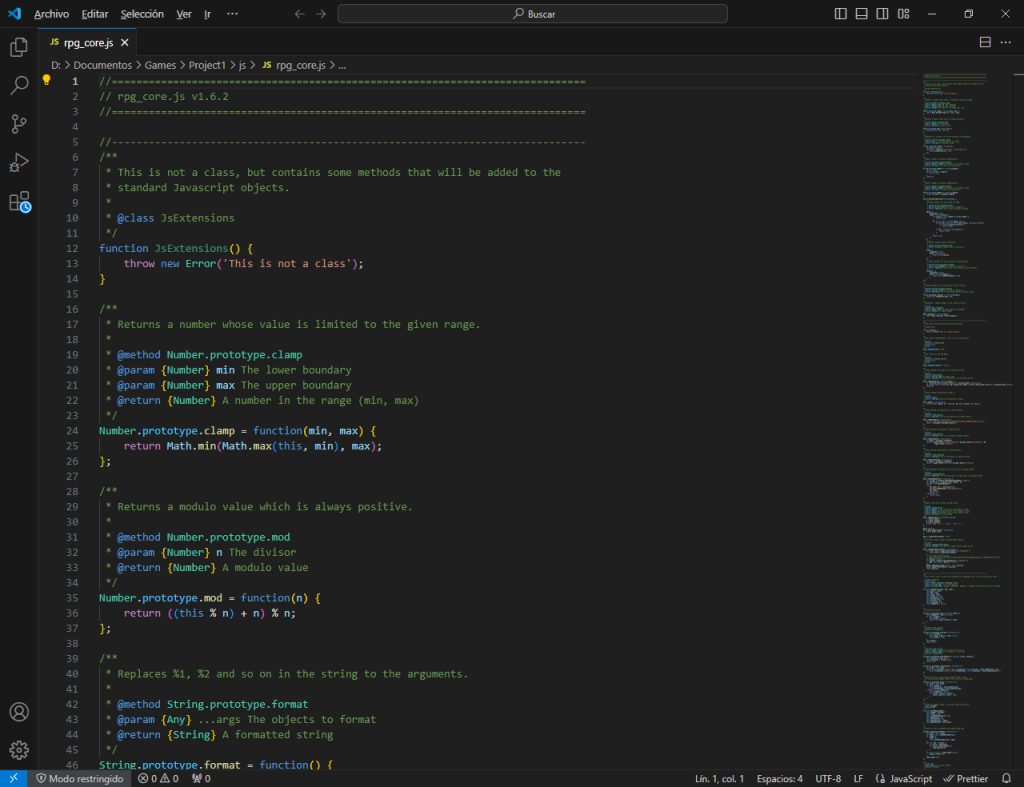The height and width of the screenshot is (787, 1024).
Task: Click 'return Math.min' on line 25
Action: pos(170,446)
